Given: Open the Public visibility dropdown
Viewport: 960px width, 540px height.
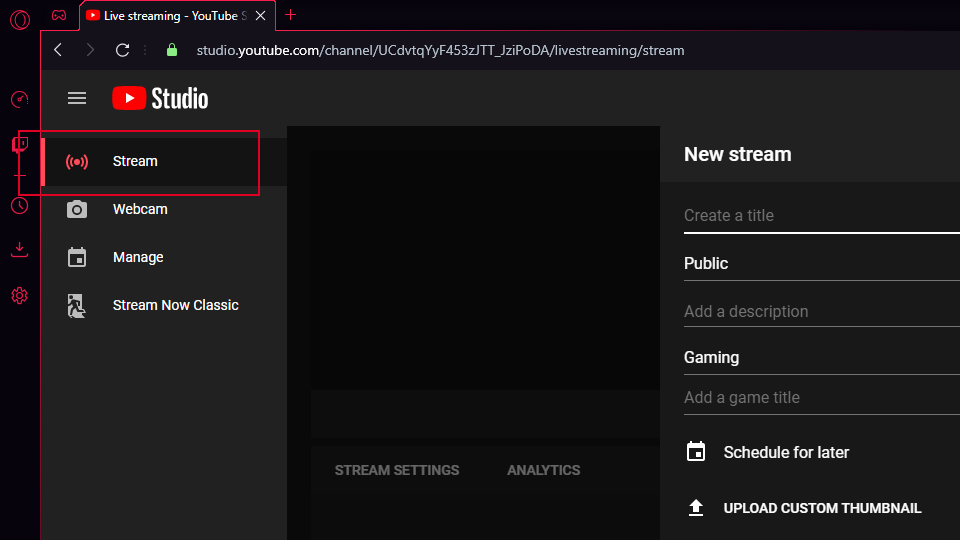Looking at the screenshot, I should coord(822,264).
